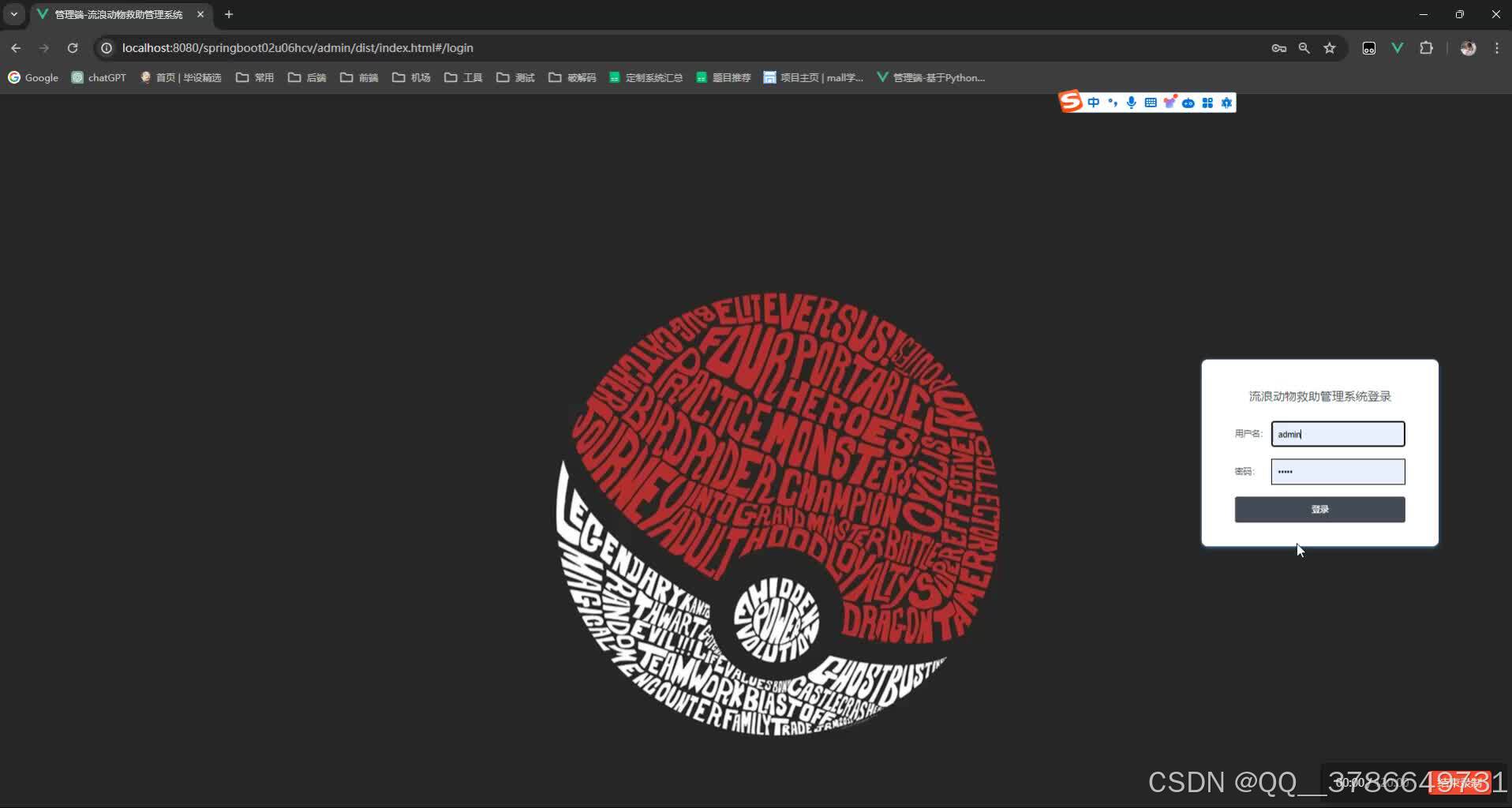Image resolution: width=1512 pixels, height=808 pixels.
Task: Open the tab search dropdown arrow
Action: point(14,14)
